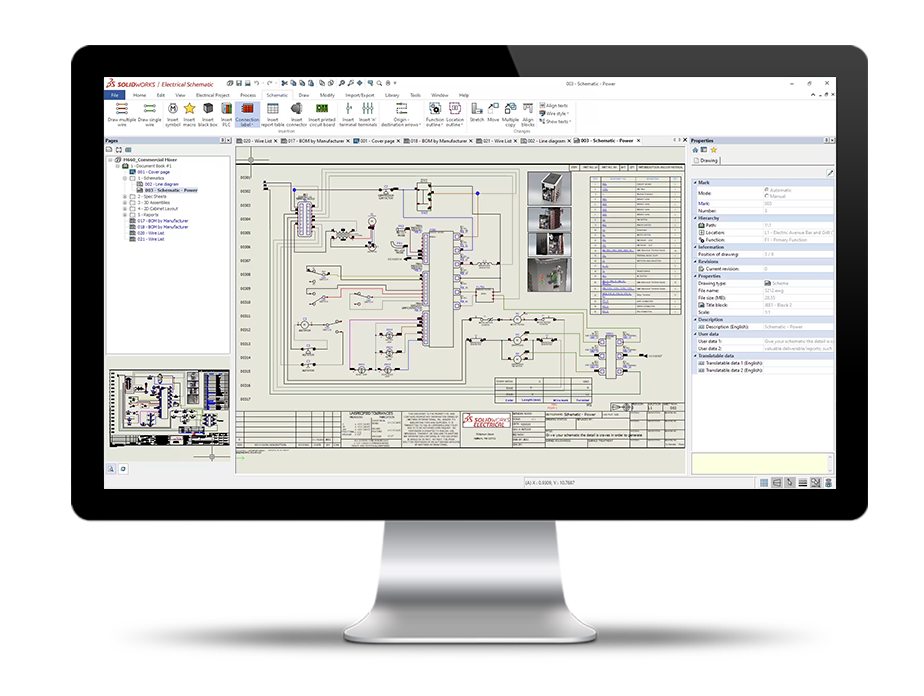
Task: Click the Cut scissors icon in quick toolbar
Action: tap(285, 84)
